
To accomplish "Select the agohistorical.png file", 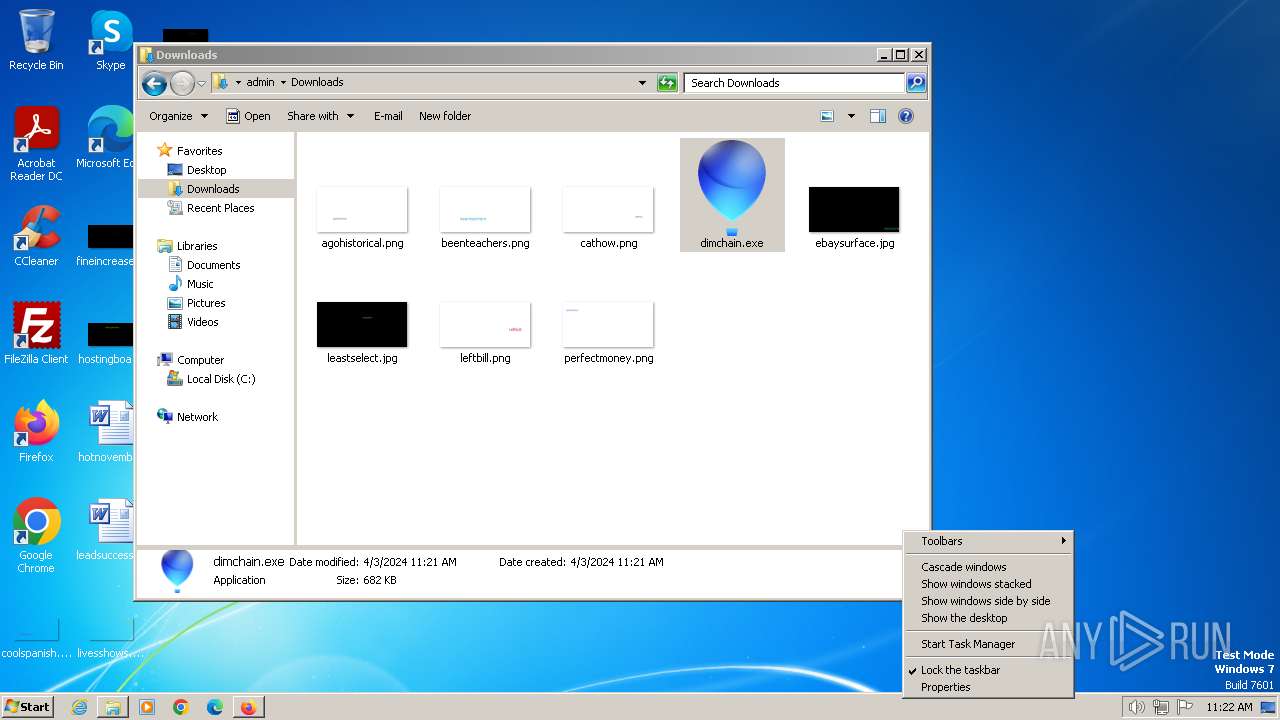I will (362, 218).
